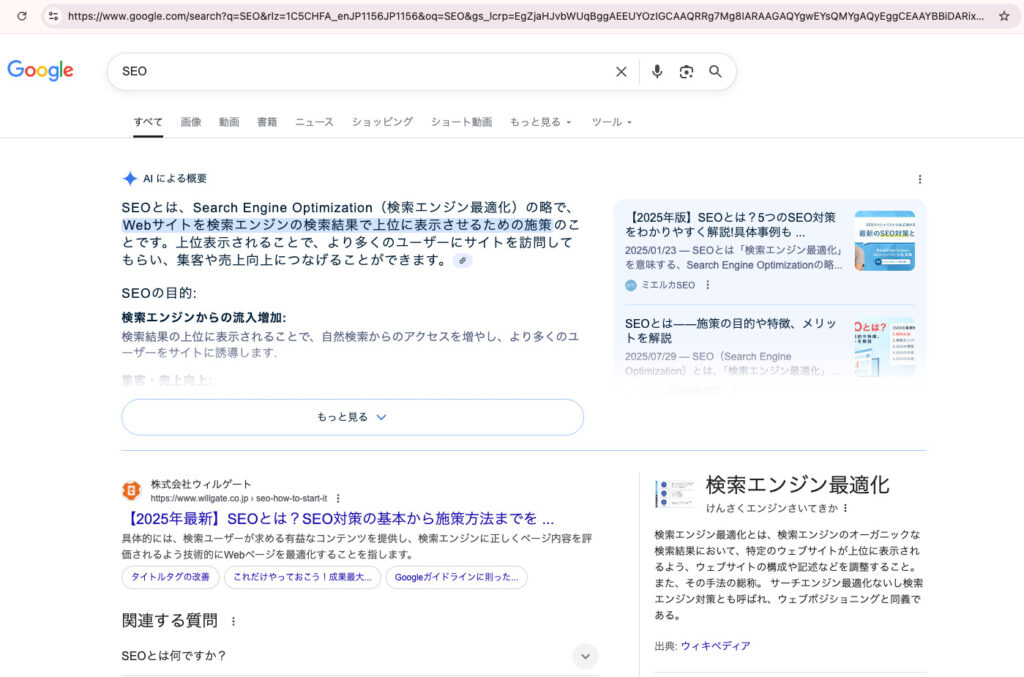
Task: Click the browser address bar URL
Action: tap(526, 16)
